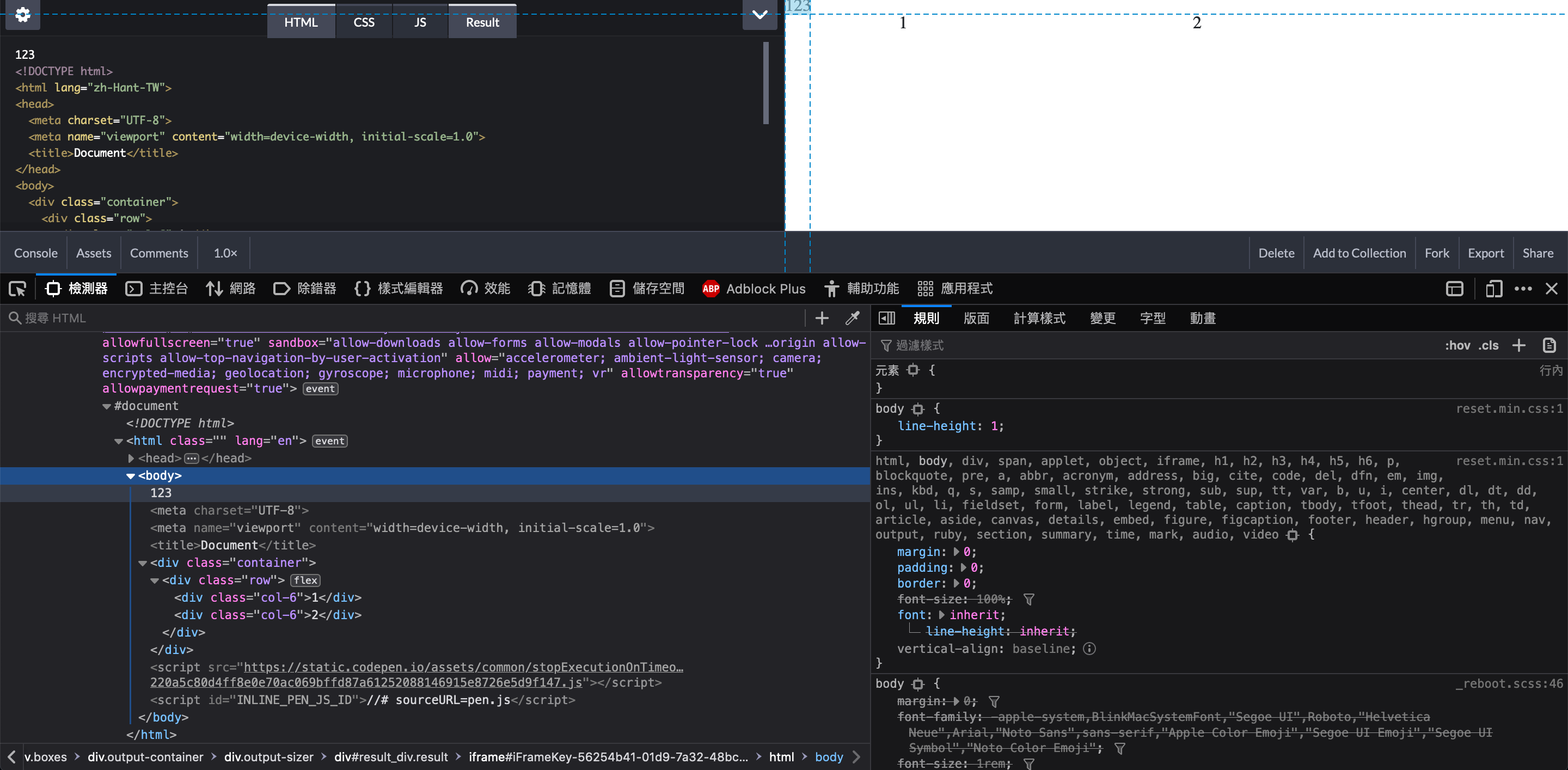The width and height of the screenshot is (1568, 770).
Task: Open the 計算樣式 computed tab
Action: point(1039,319)
